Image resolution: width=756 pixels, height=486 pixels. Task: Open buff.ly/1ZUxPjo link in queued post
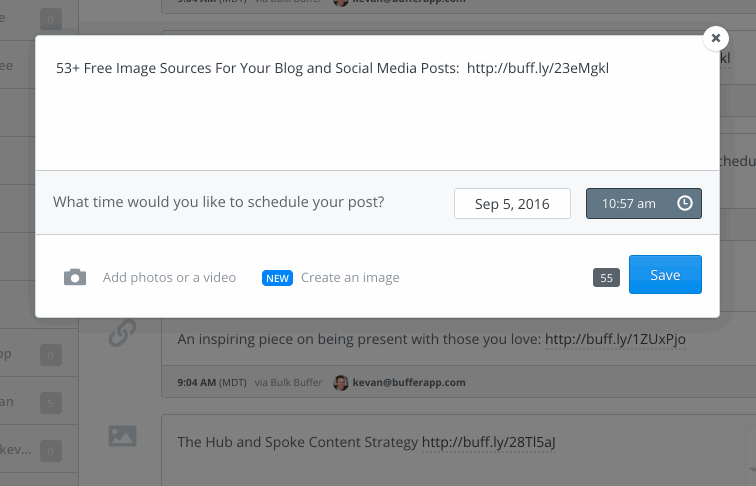(x=615, y=339)
